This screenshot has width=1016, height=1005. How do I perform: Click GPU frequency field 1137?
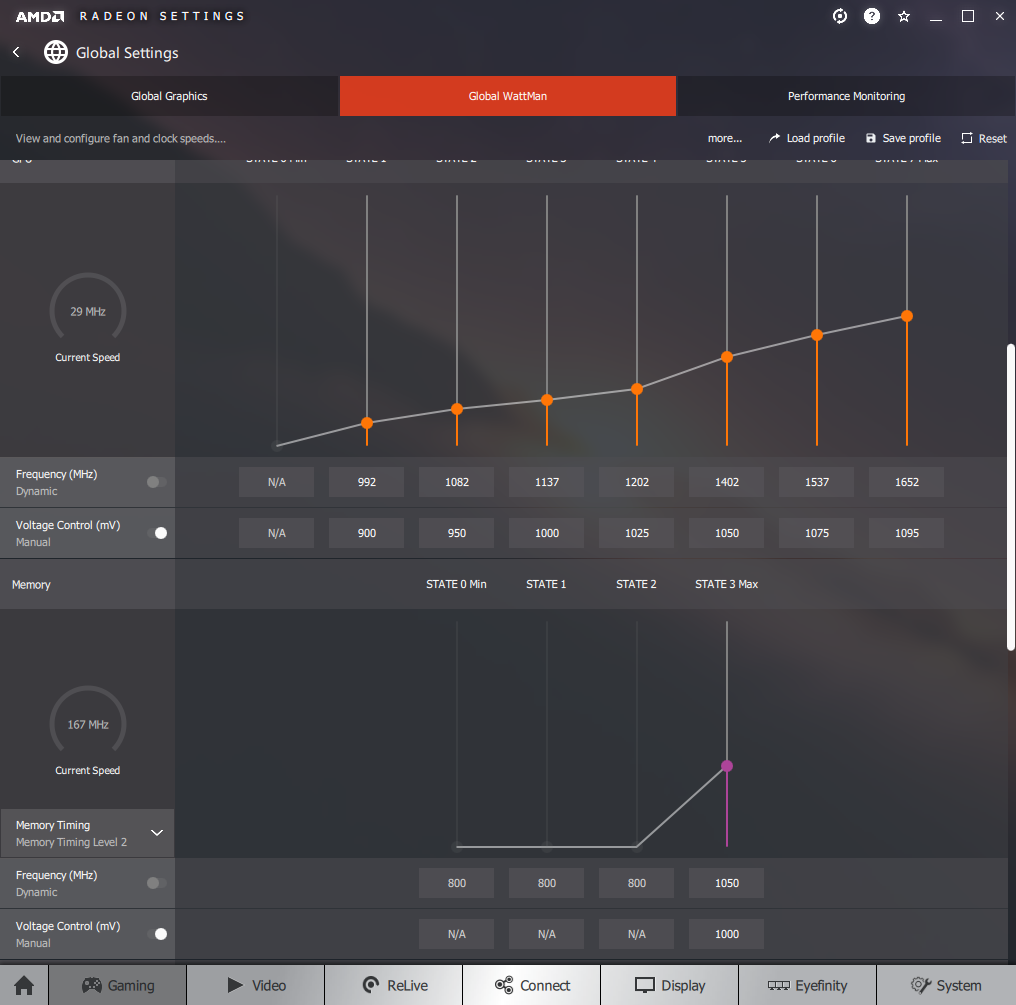click(x=547, y=481)
